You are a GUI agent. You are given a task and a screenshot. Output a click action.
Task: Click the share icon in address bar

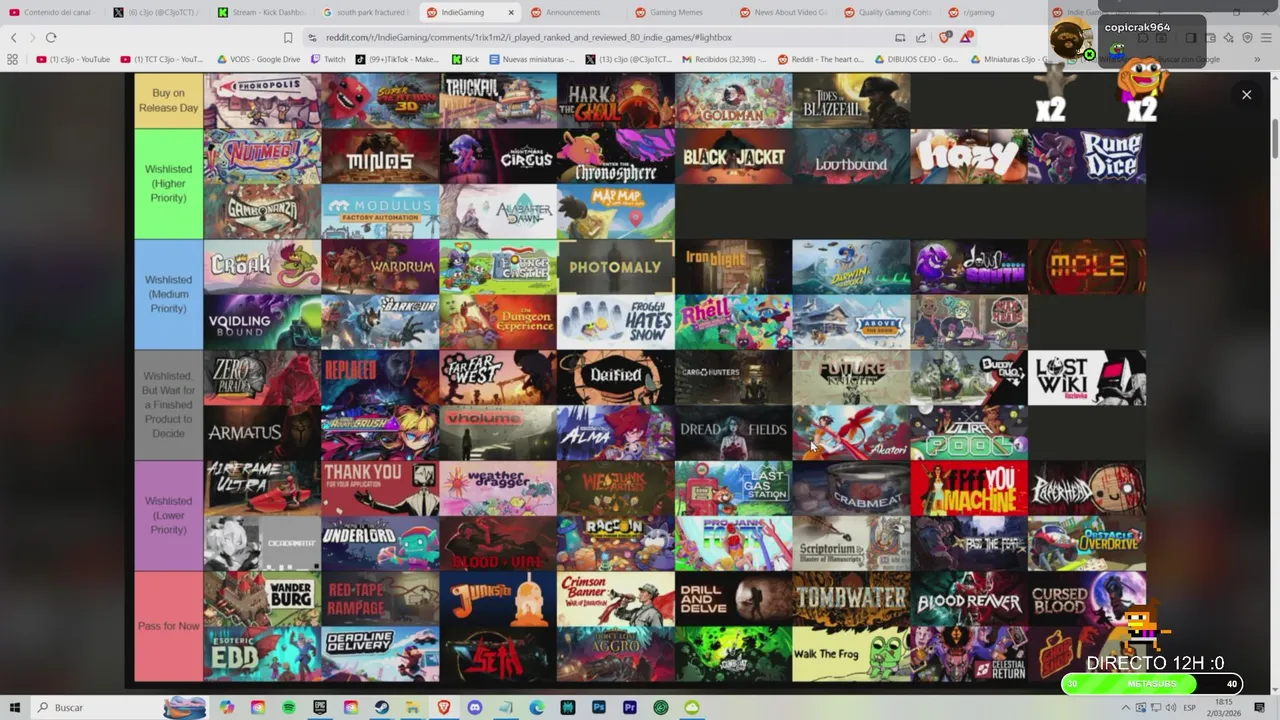[x=922, y=38]
